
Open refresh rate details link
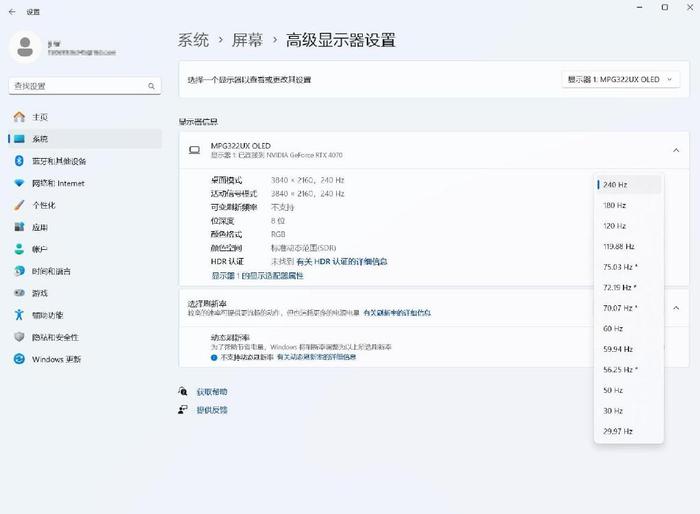[x=397, y=313]
